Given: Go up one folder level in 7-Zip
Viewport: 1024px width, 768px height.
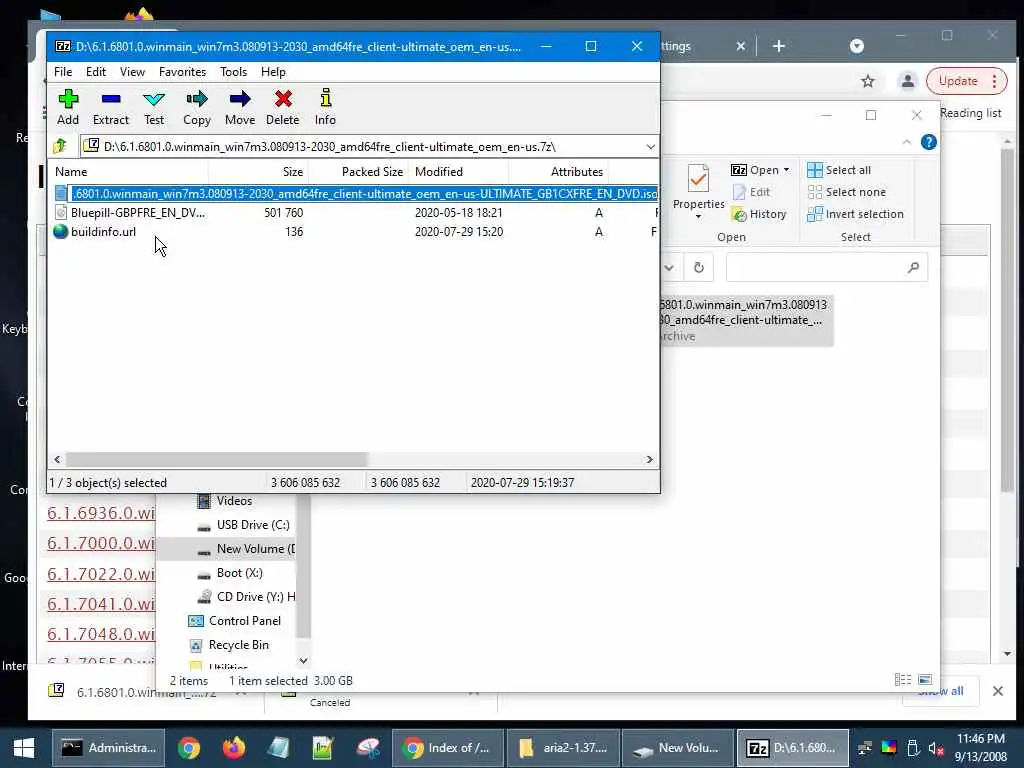Looking at the screenshot, I should (x=61, y=146).
